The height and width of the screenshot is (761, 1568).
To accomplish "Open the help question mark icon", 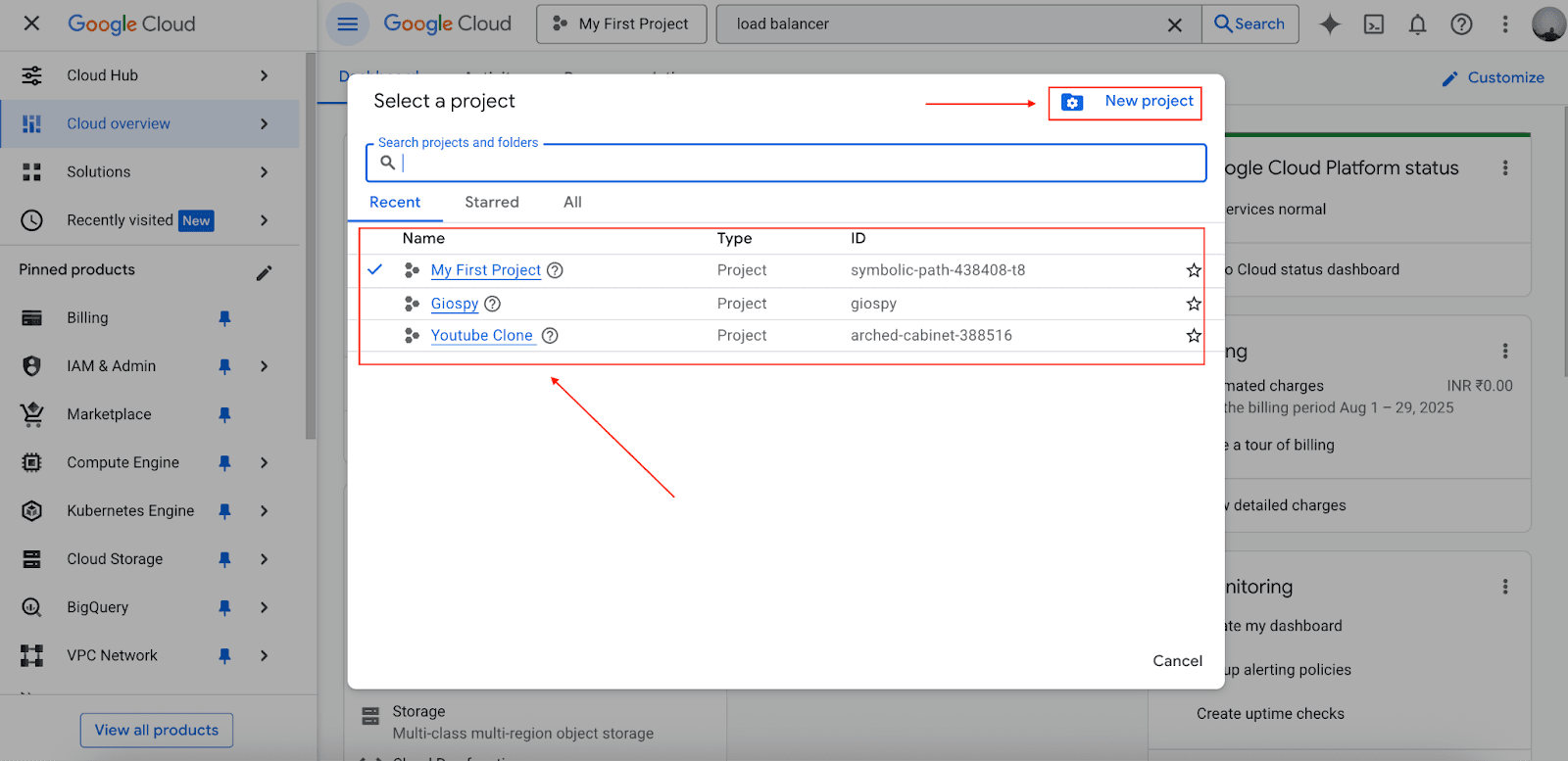I will [x=1461, y=24].
